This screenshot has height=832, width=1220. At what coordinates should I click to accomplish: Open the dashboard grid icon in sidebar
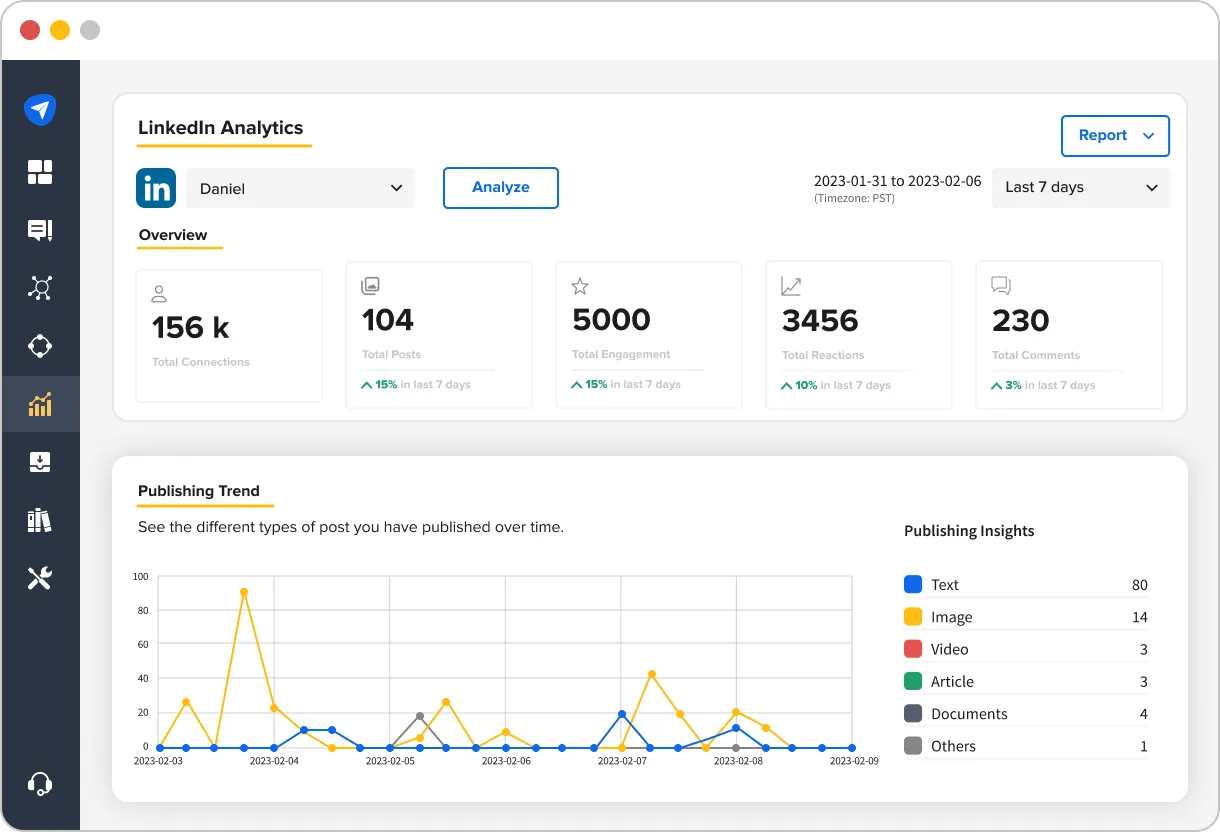click(40, 172)
